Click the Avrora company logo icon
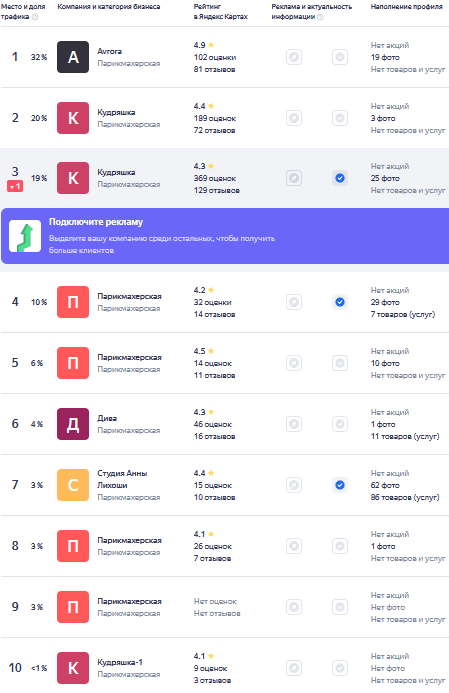Viewport: 449px width, 693px height. [x=73, y=57]
